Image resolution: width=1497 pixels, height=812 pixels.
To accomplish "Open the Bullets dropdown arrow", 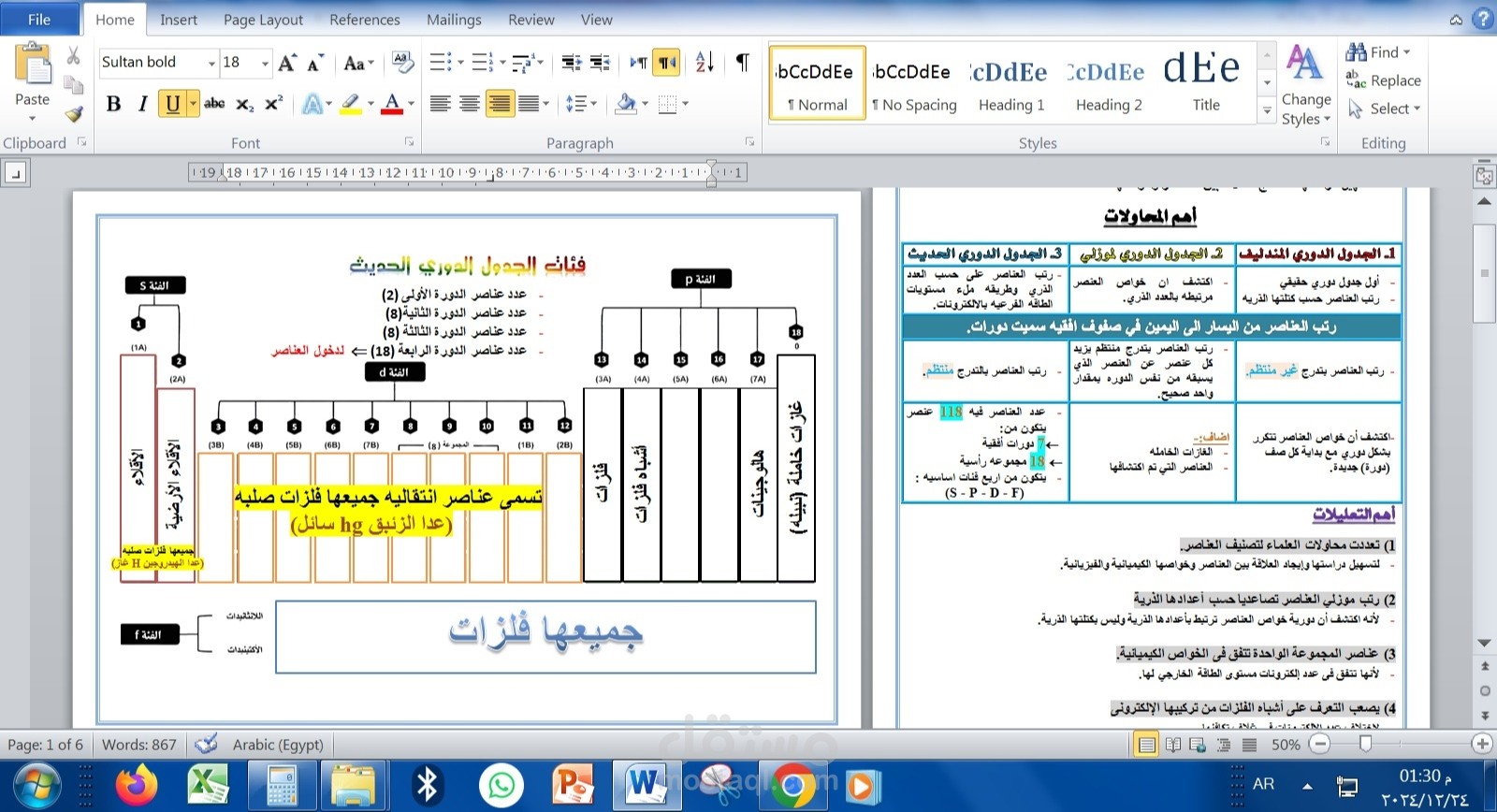I will (459, 63).
